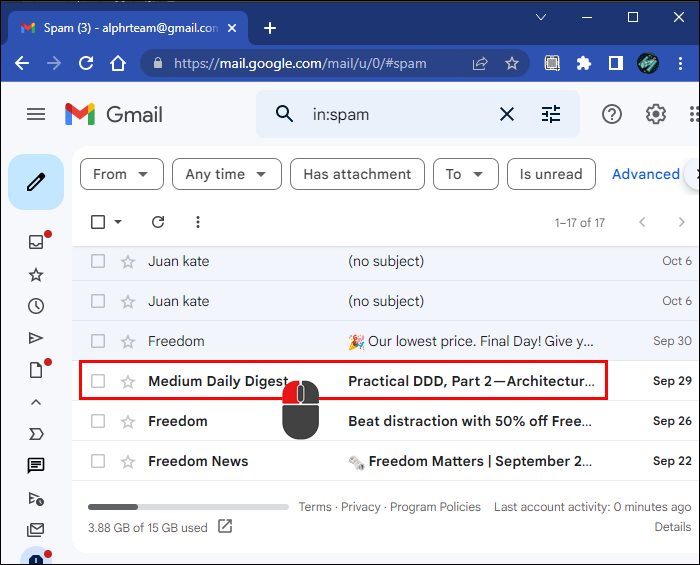Open the Gmail main menu hamburger
Viewport: 700px width, 565px height.
[x=36, y=114]
